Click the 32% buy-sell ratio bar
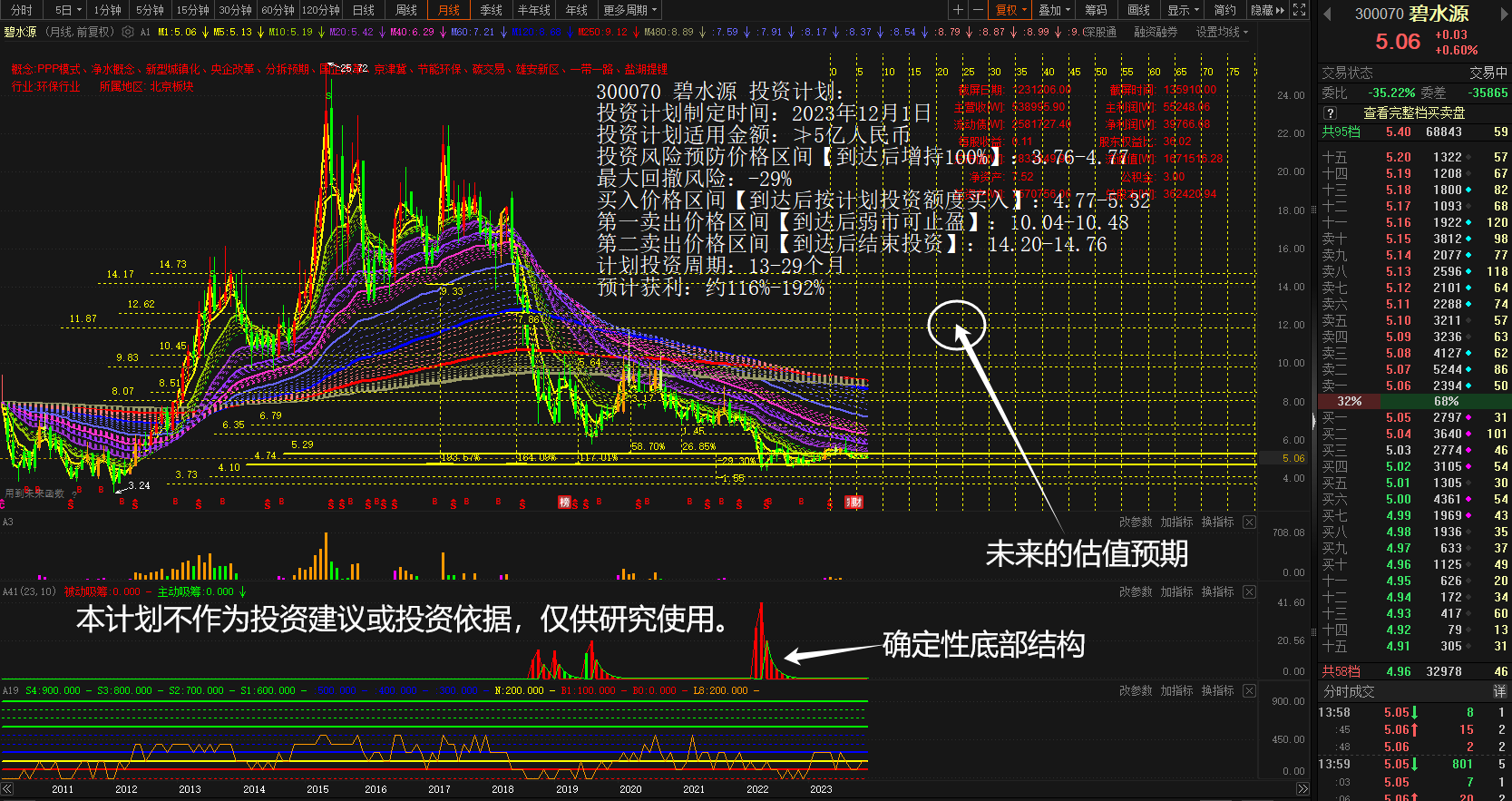The width and height of the screenshot is (1512, 801). click(x=1351, y=401)
